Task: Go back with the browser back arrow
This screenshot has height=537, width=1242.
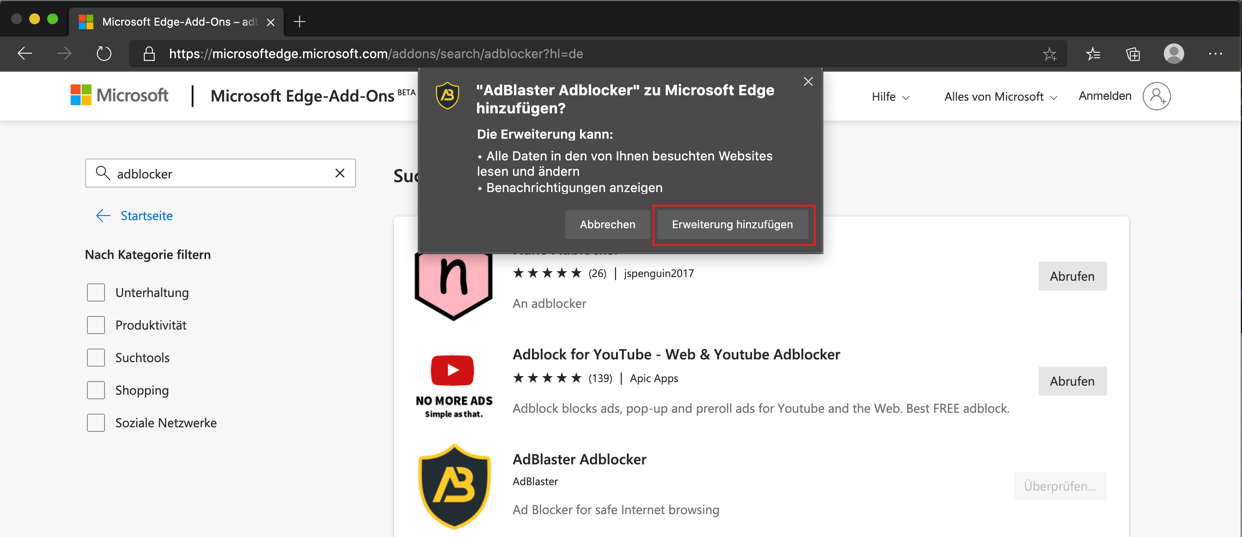Action: pos(25,54)
